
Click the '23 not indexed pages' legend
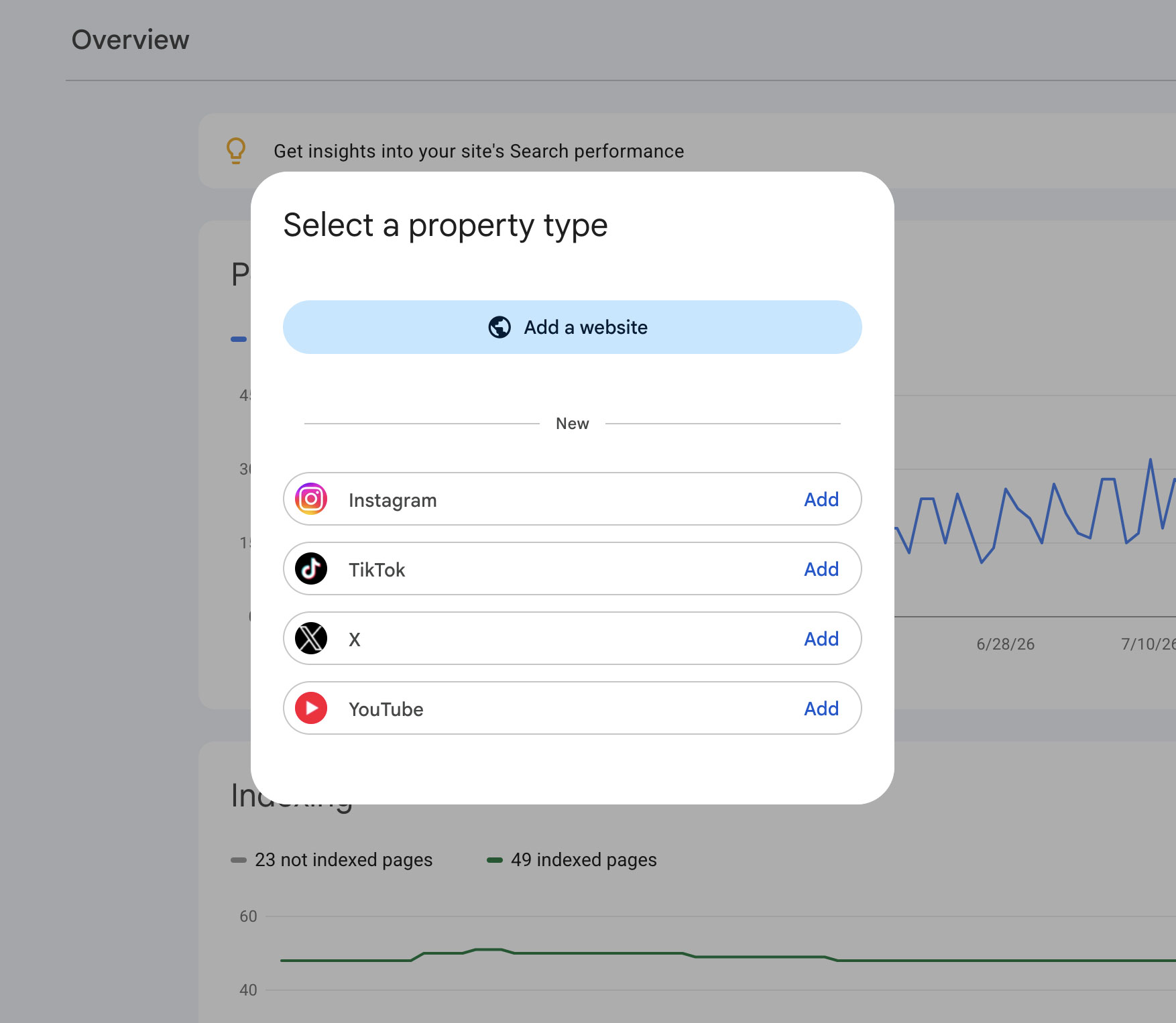point(332,860)
